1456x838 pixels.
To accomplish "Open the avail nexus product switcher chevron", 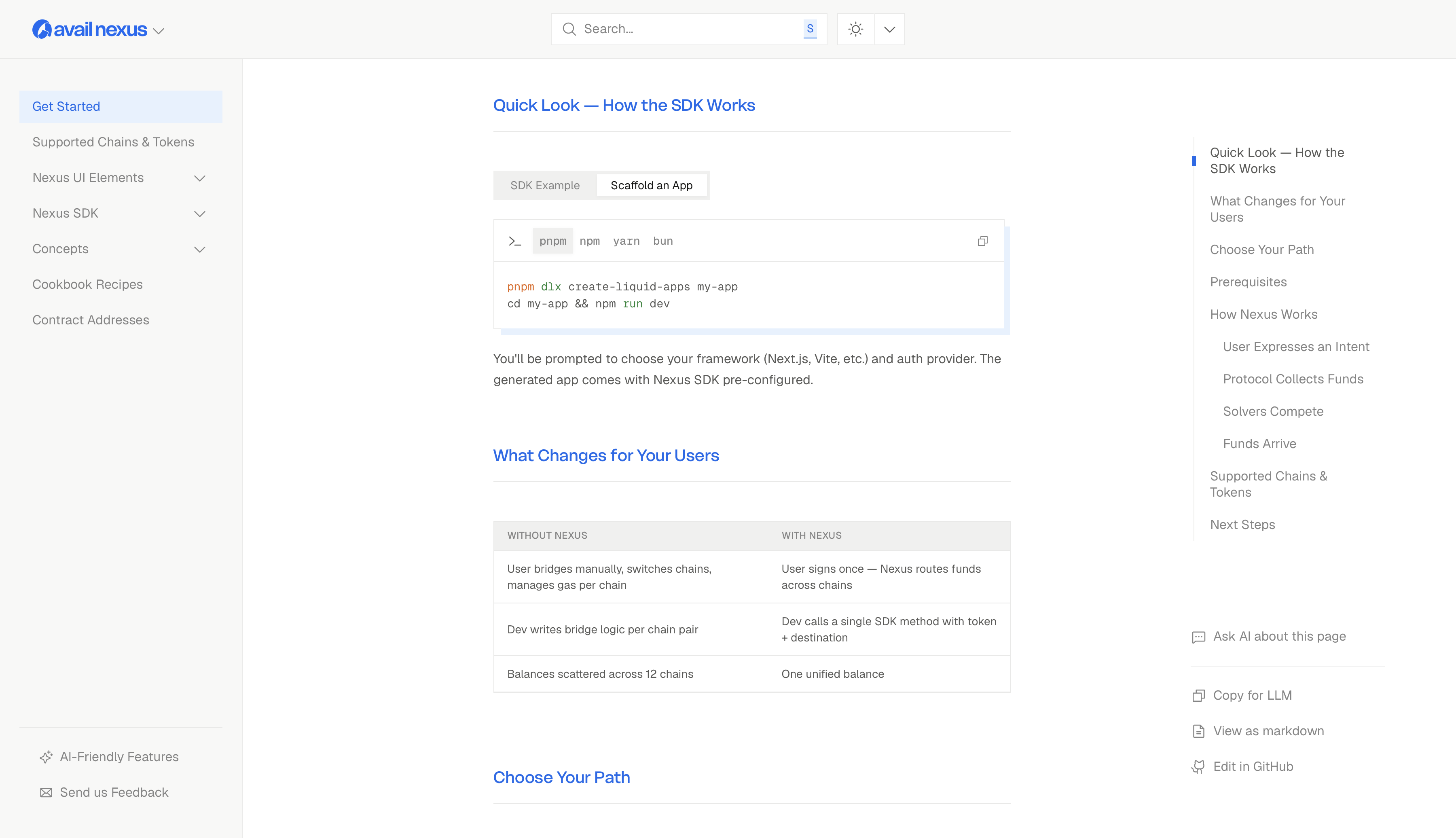I will click(x=159, y=31).
